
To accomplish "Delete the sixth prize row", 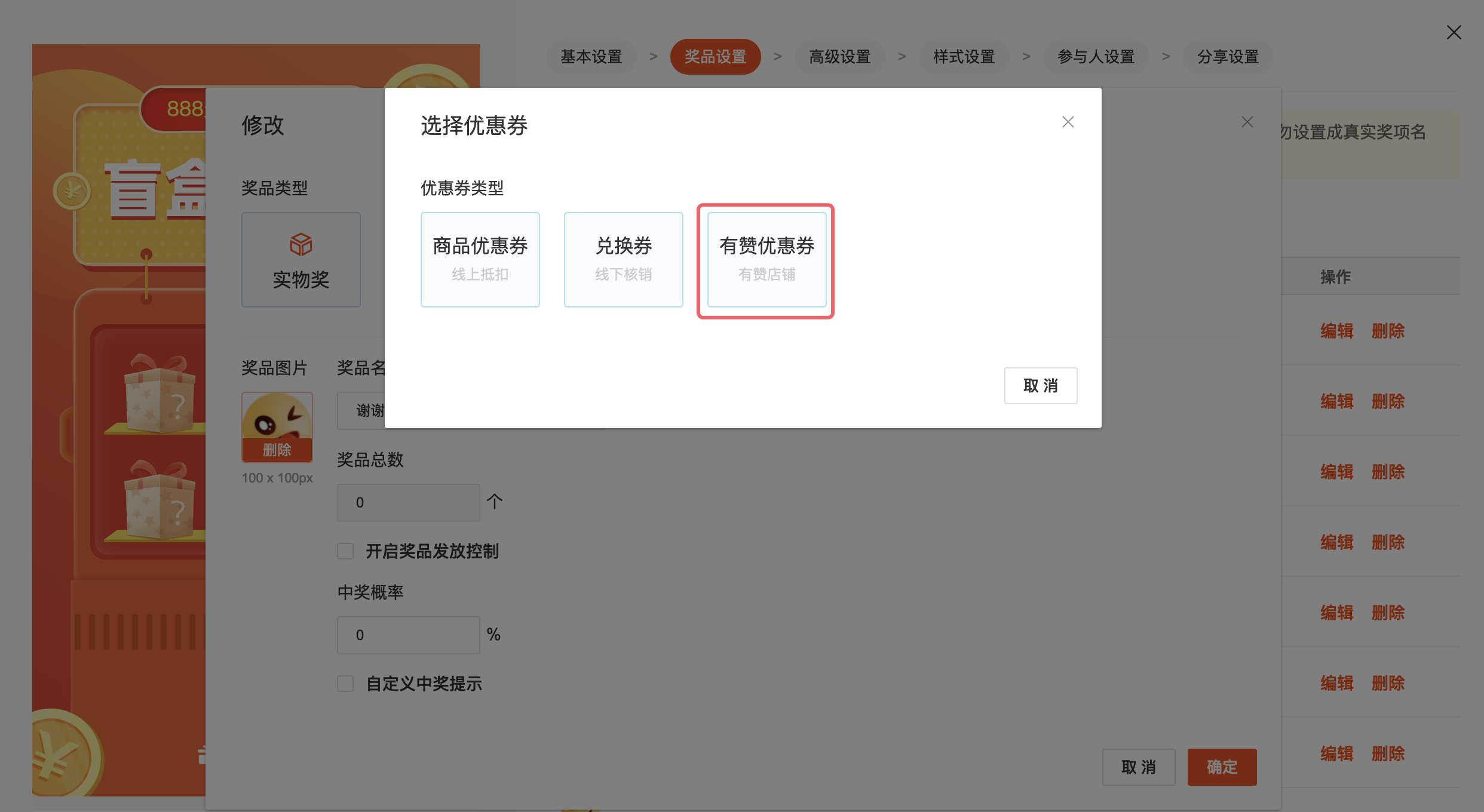I will 1388,683.
